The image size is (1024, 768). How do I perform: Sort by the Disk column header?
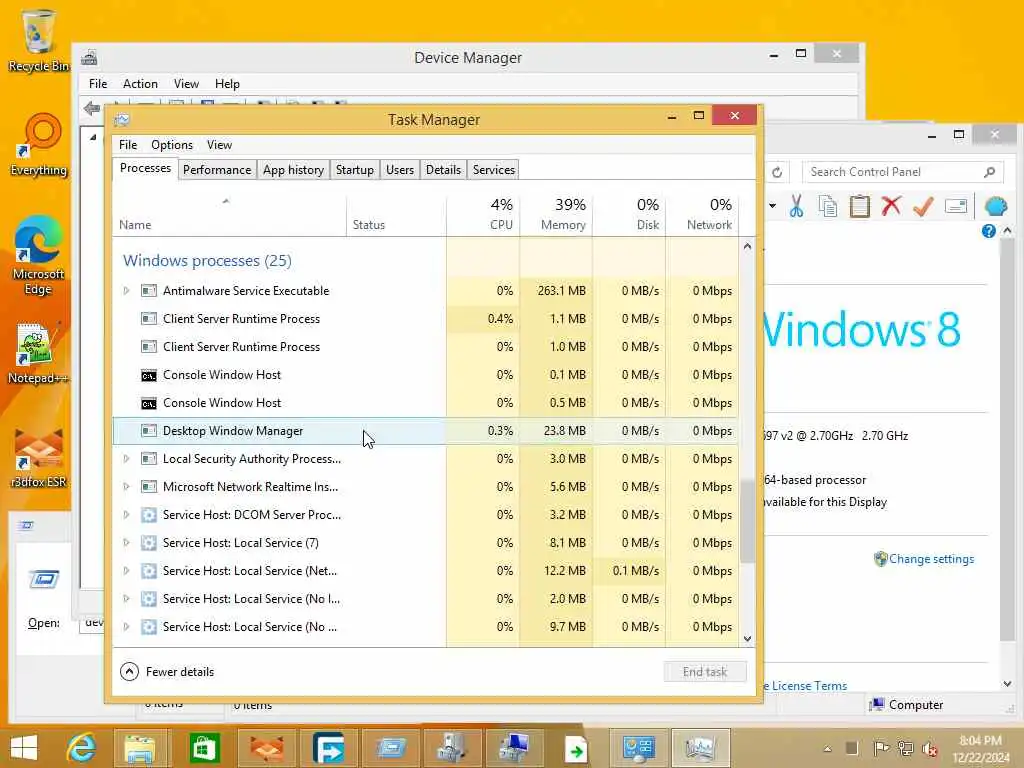click(x=630, y=214)
